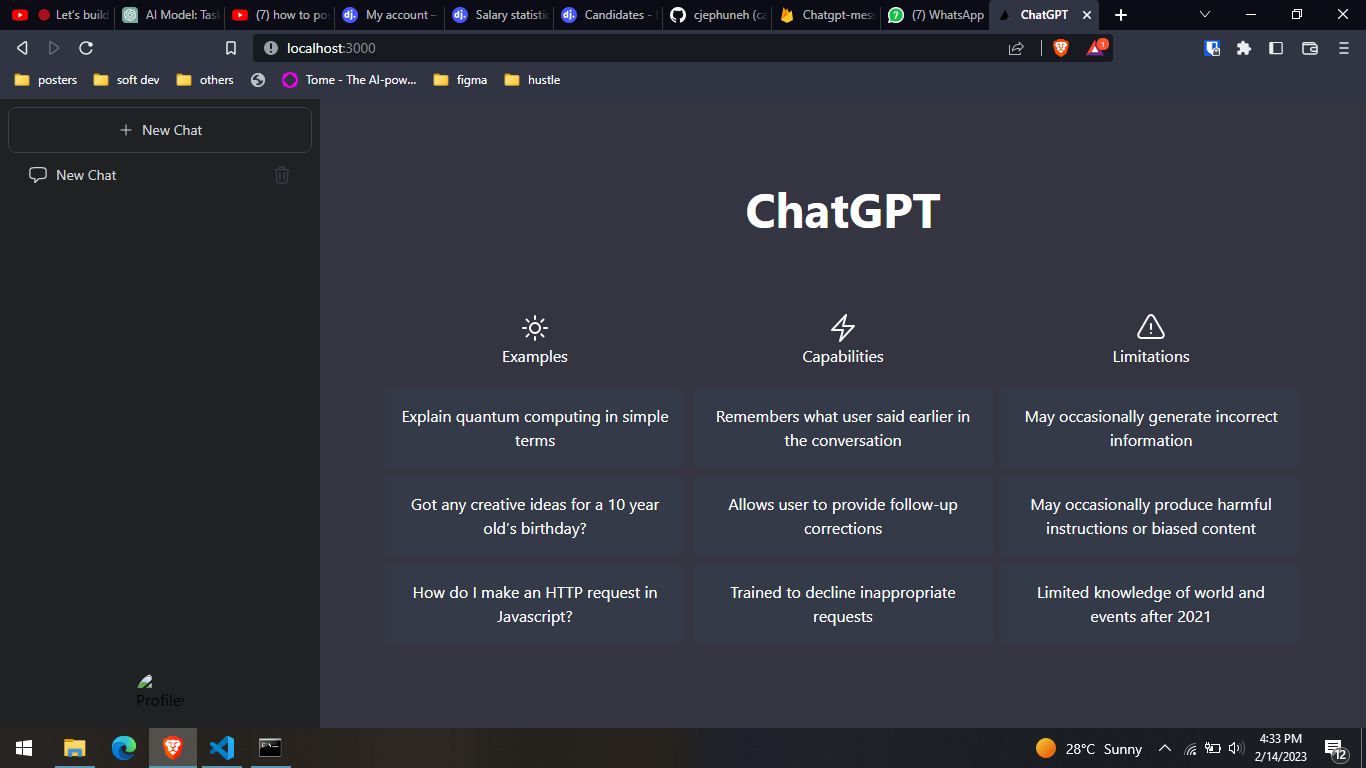Open the browser hamburger menu
Image resolution: width=1366 pixels, height=768 pixels.
pyautogui.click(x=1343, y=47)
